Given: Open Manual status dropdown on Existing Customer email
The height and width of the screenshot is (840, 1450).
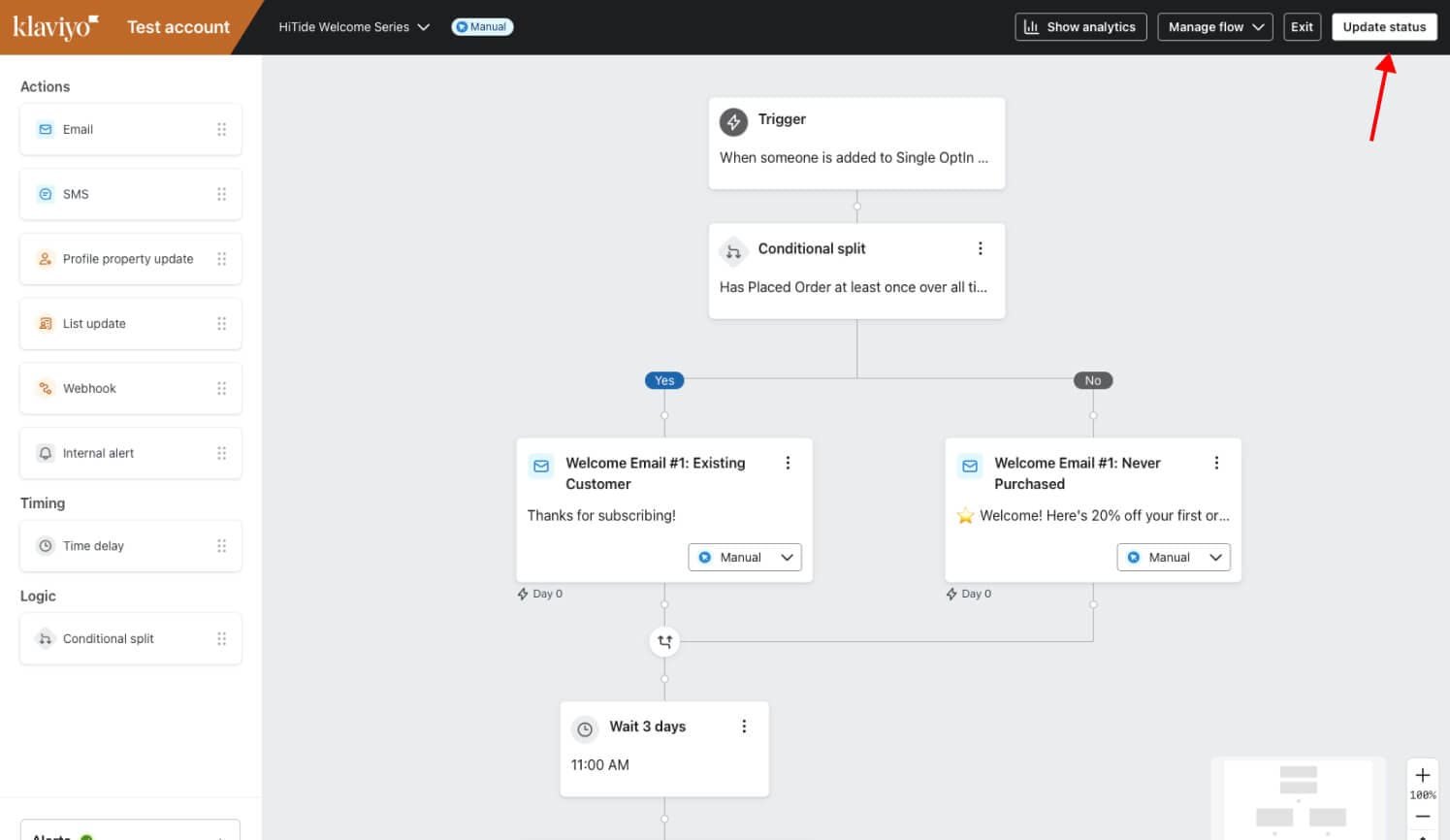Looking at the screenshot, I should click(745, 558).
